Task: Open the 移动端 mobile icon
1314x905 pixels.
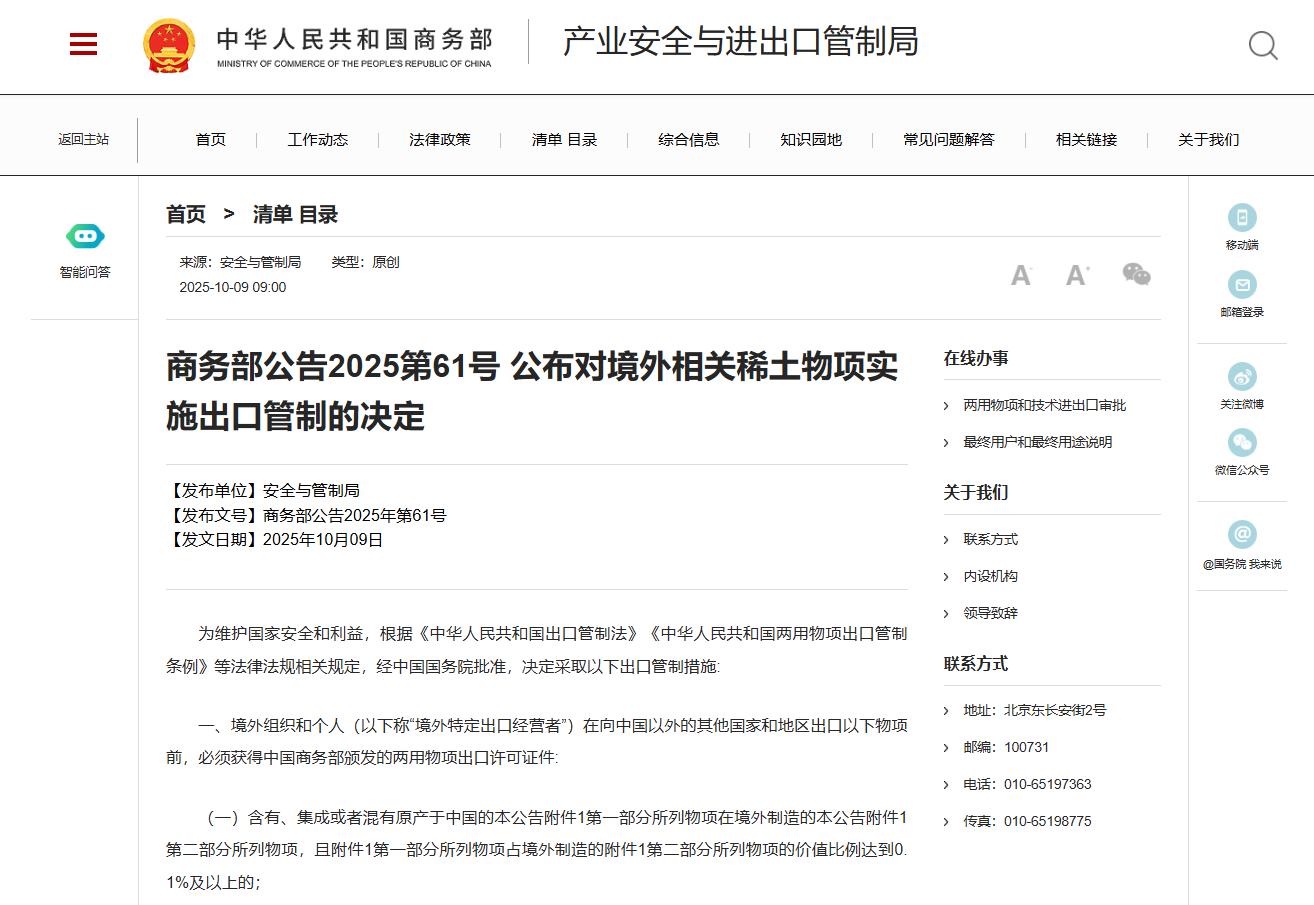Action: (x=1242, y=218)
